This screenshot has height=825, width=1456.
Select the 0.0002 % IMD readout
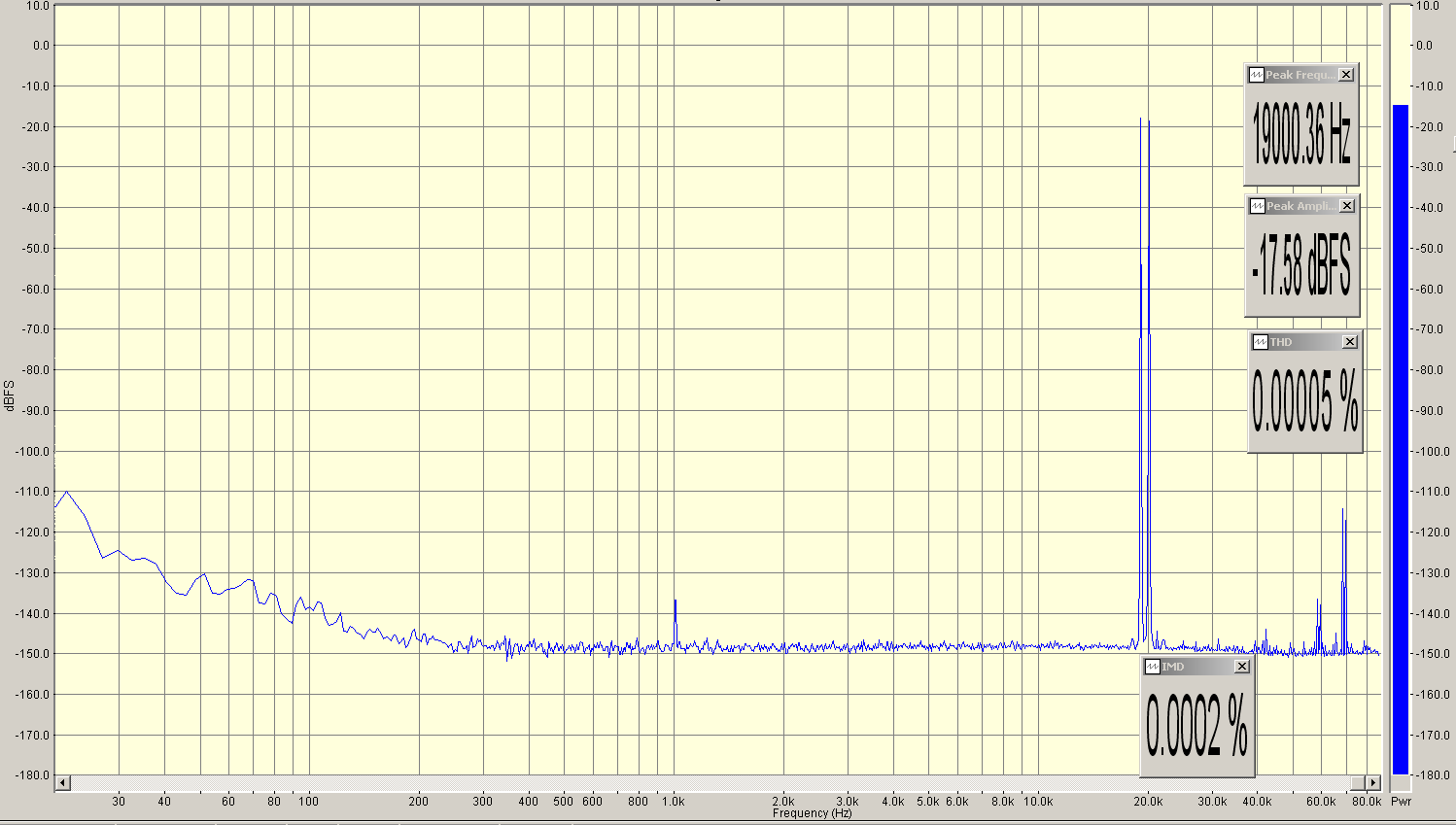pos(1196,725)
